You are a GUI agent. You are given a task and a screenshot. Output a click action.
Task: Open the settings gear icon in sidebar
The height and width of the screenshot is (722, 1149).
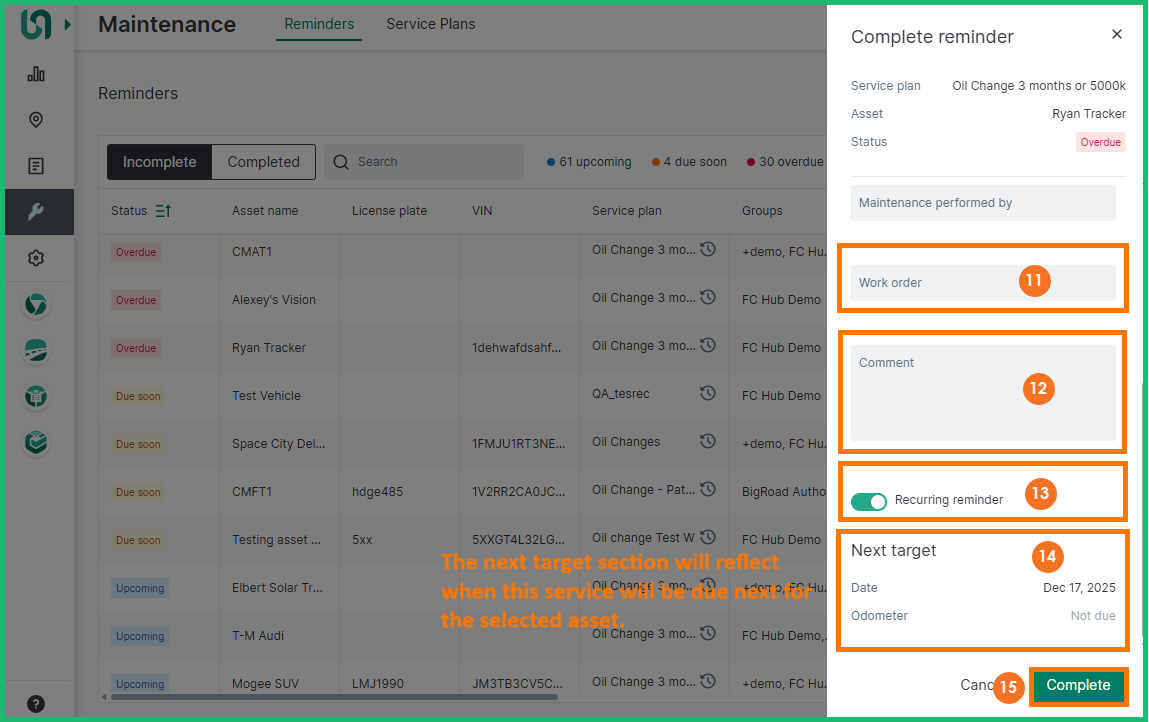coord(36,258)
